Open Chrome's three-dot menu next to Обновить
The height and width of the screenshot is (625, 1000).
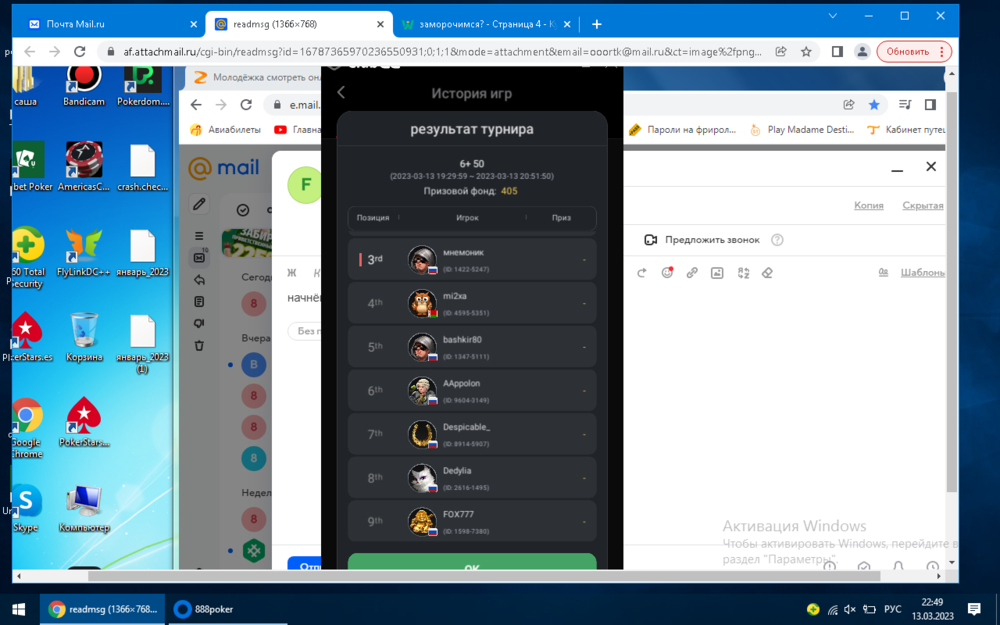click(942, 52)
